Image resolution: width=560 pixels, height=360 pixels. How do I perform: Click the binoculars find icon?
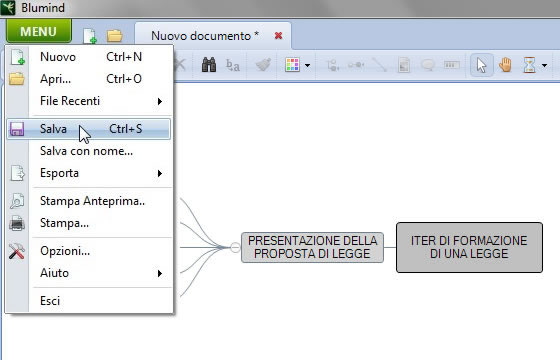pyautogui.click(x=209, y=65)
